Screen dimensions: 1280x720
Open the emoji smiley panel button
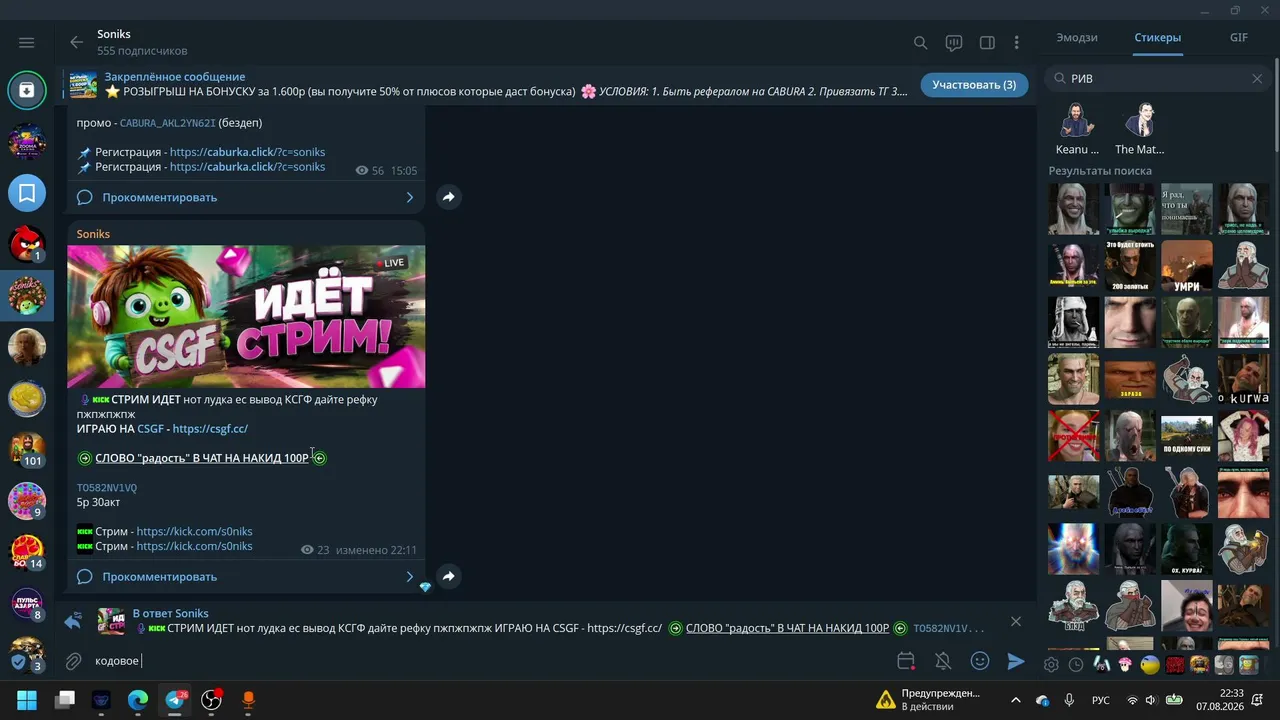980,661
